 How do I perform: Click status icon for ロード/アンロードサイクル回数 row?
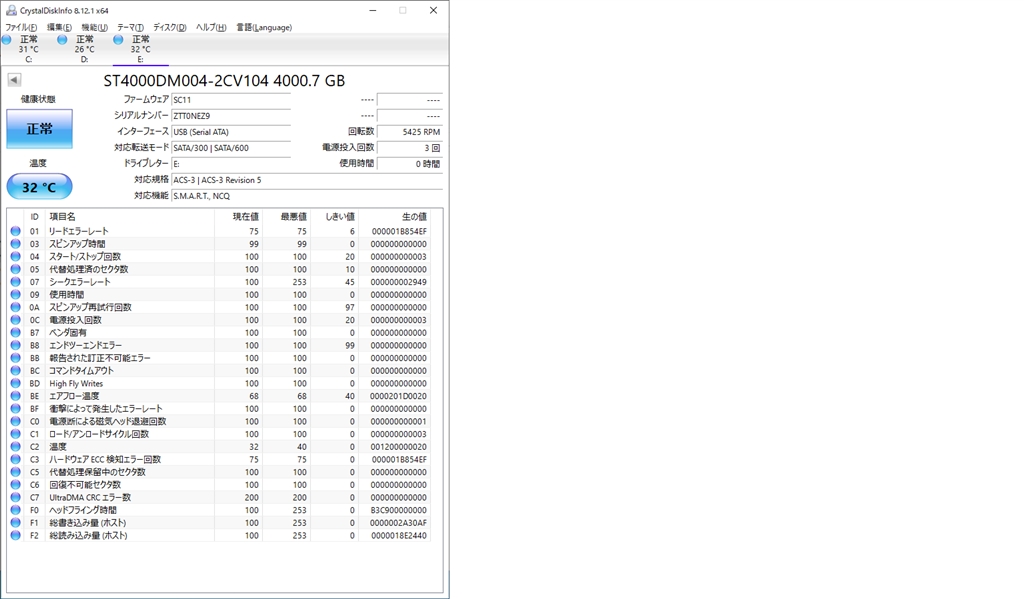(16, 434)
